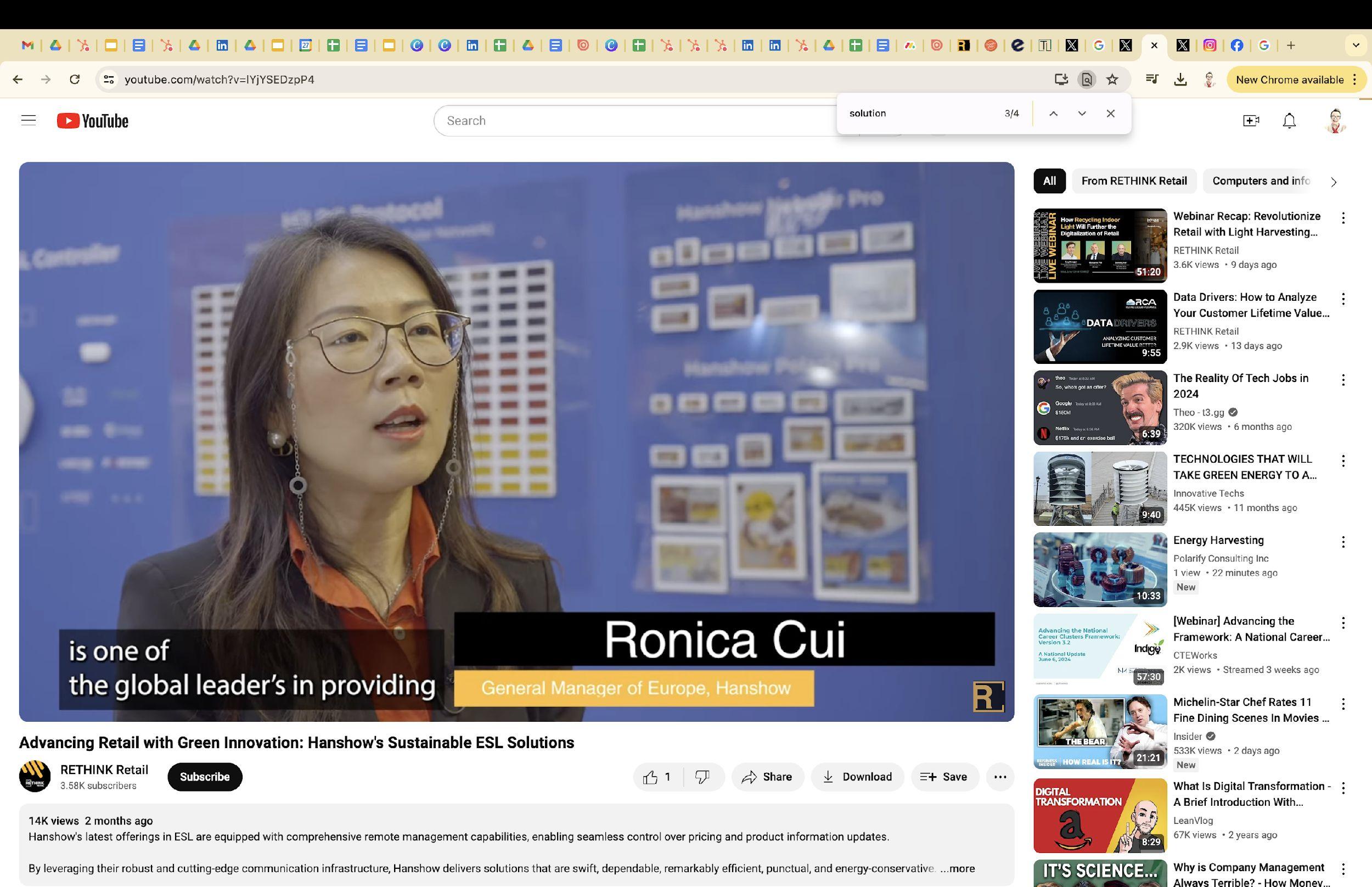Open more actions ellipsis under video
This screenshot has width=1372, height=887.
1000,777
